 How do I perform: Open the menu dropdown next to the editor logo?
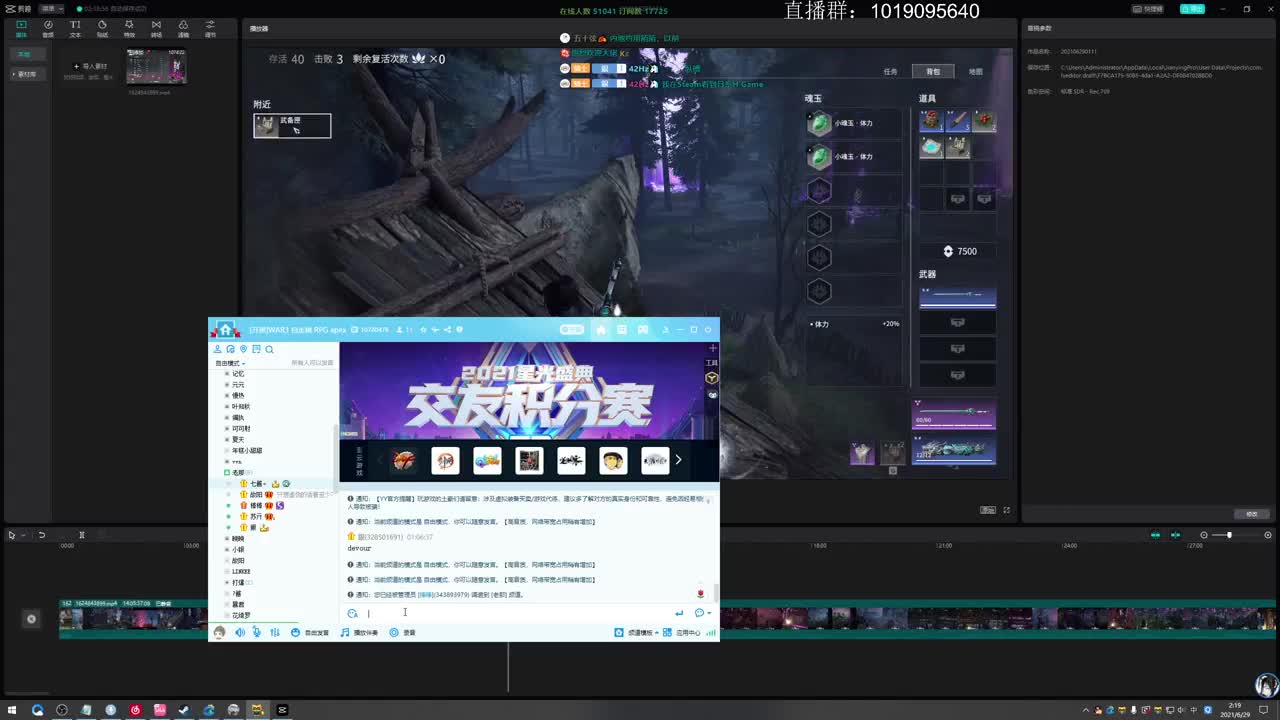[x=52, y=8]
